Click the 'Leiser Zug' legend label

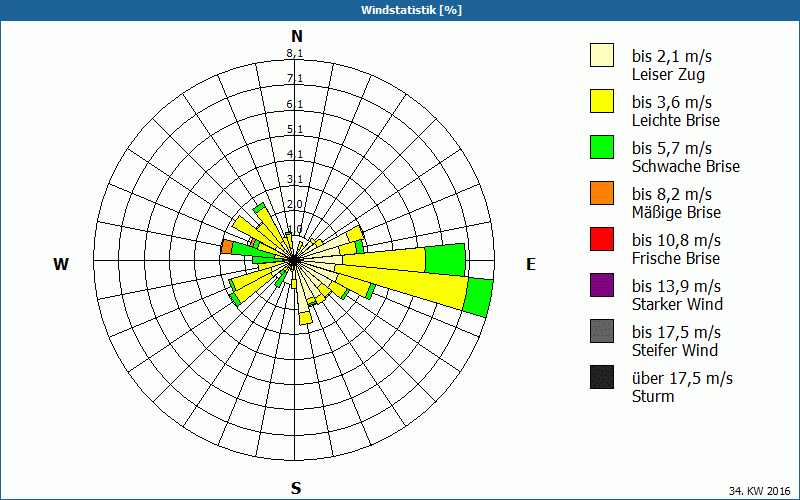(668, 74)
